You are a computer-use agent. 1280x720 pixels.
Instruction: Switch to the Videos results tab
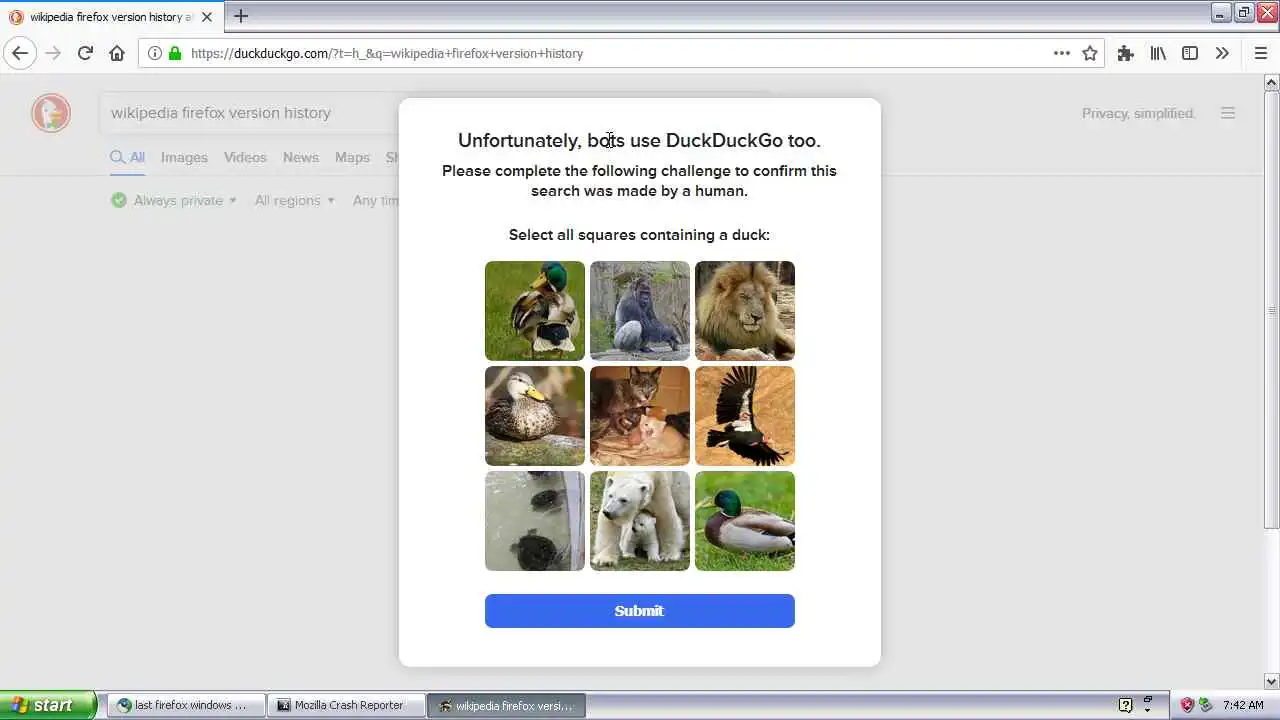click(x=245, y=157)
